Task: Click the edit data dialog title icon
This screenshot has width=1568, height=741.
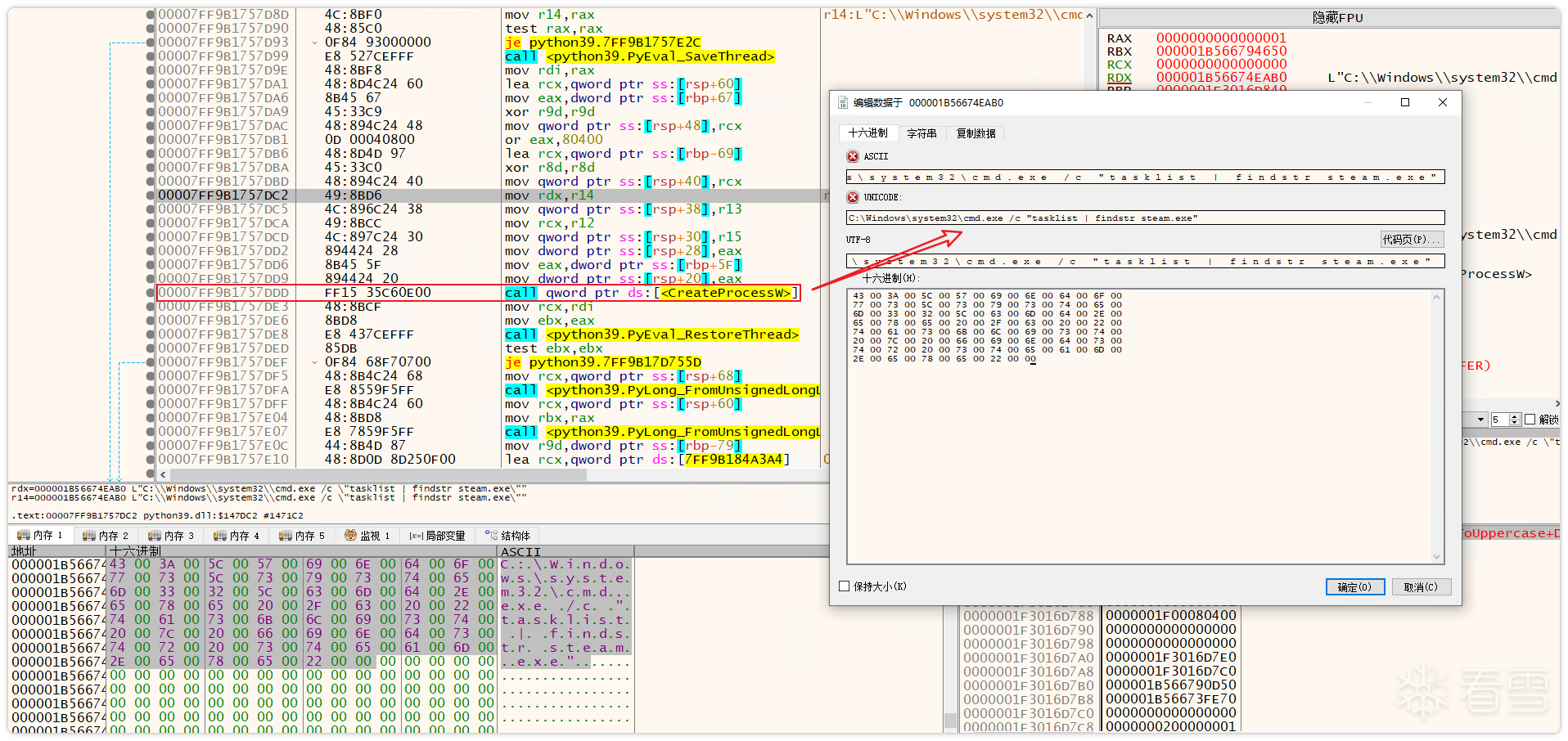Action: pyautogui.click(x=843, y=103)
